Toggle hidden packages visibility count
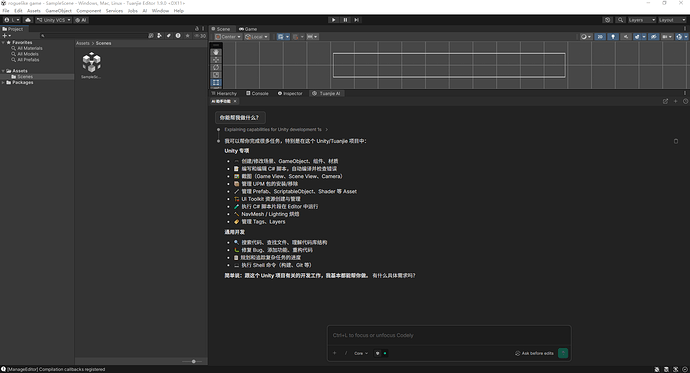 point(200,36)
